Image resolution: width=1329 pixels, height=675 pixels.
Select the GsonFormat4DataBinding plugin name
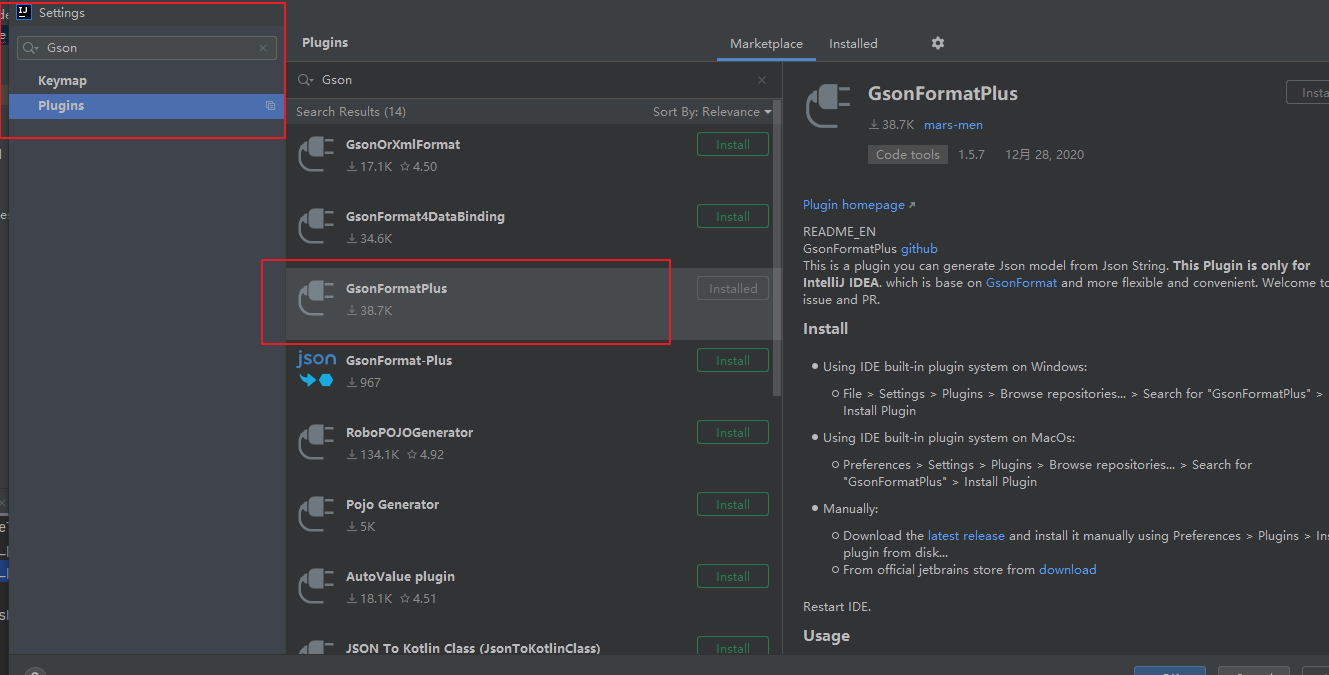pos(425,217)
